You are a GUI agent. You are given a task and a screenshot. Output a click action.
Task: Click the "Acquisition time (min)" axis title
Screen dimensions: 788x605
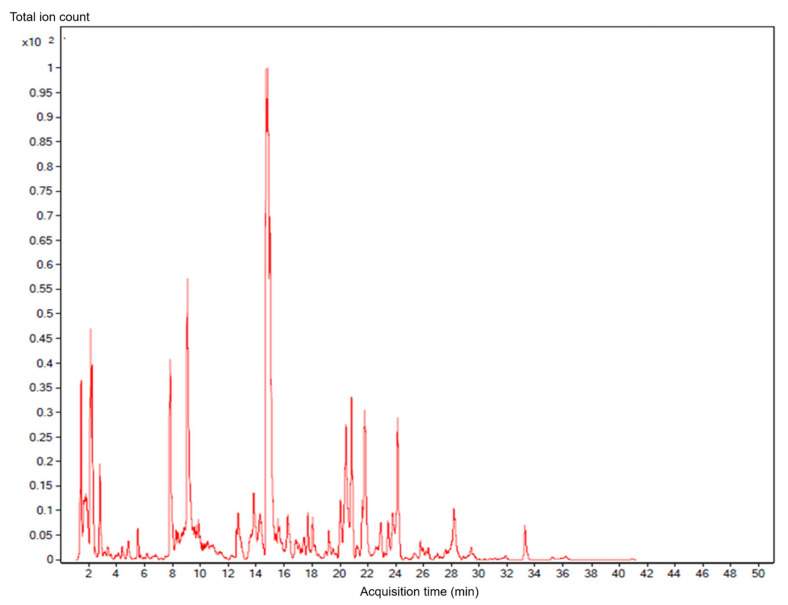click(x=419, y=591)
